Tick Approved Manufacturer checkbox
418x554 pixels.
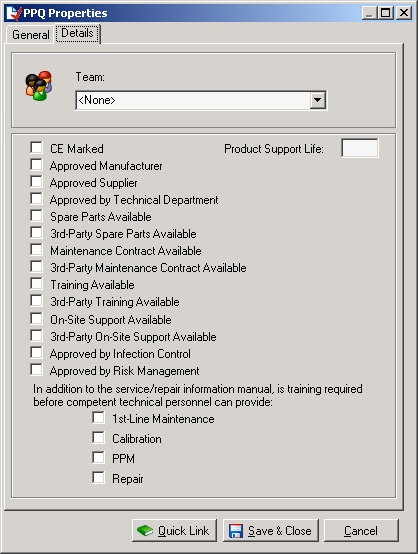pyautogui.click(x=36, y=165)
